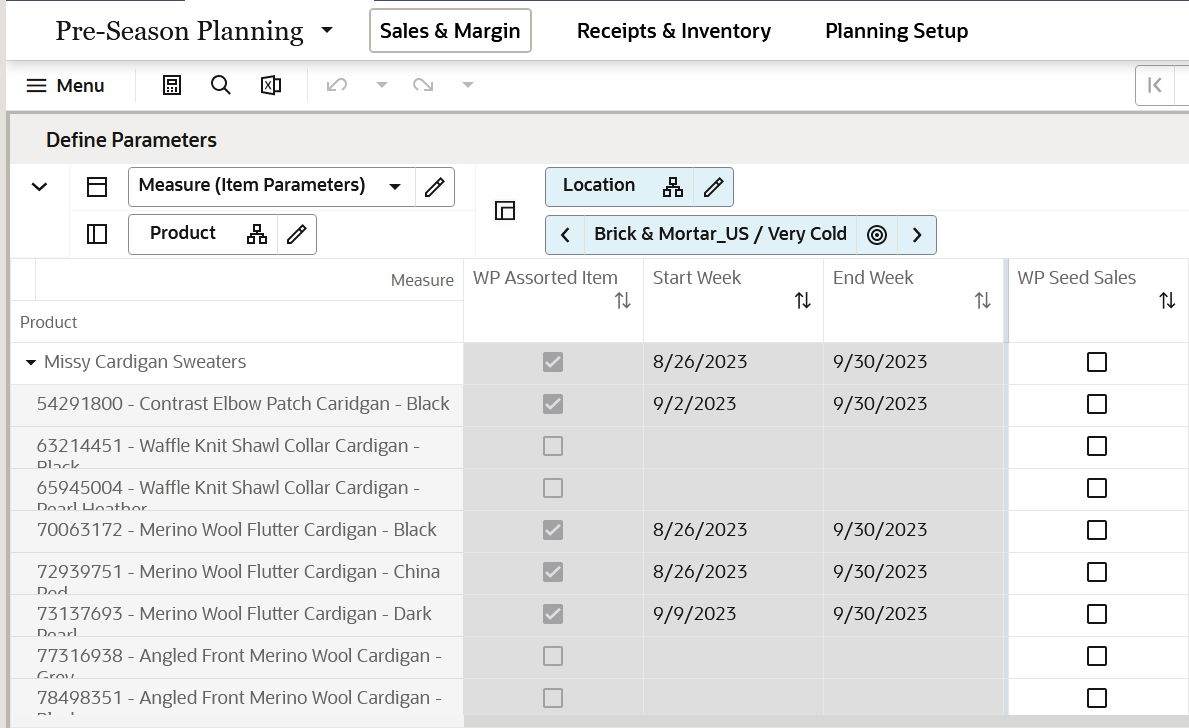
Task: Toggle WP Assorted Item for item 63214451
Action: point(553,446)
